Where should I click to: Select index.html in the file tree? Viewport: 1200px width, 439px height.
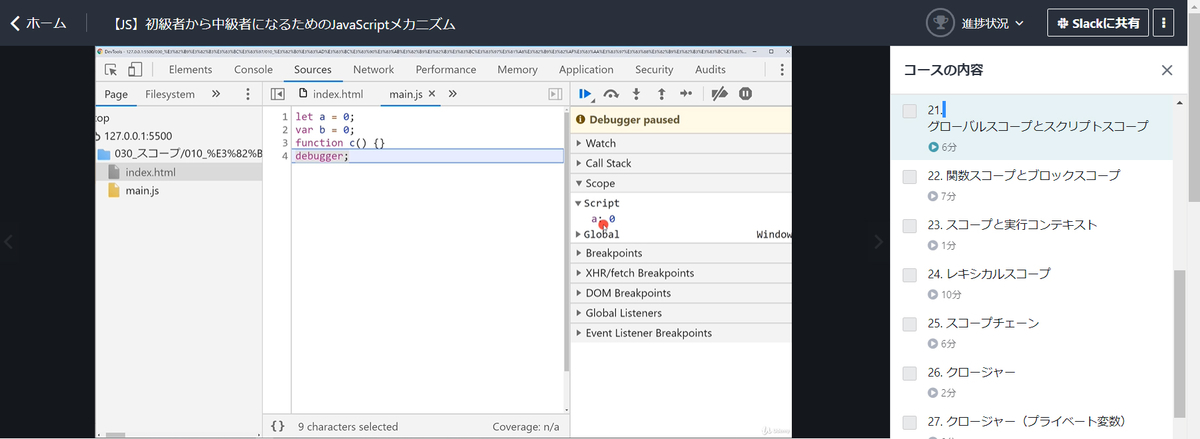coord(150,173)
